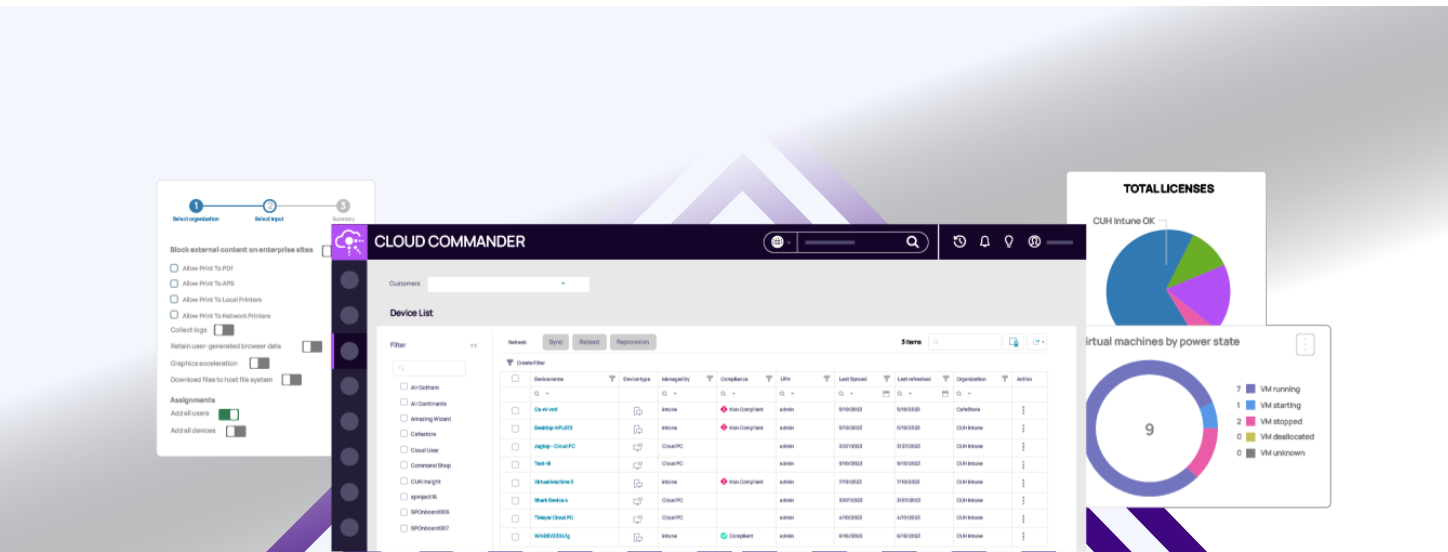Click the magnifier search icon in header
Image resolution: width=1448 pixels, height=552 pixels.
click(912, 242)
